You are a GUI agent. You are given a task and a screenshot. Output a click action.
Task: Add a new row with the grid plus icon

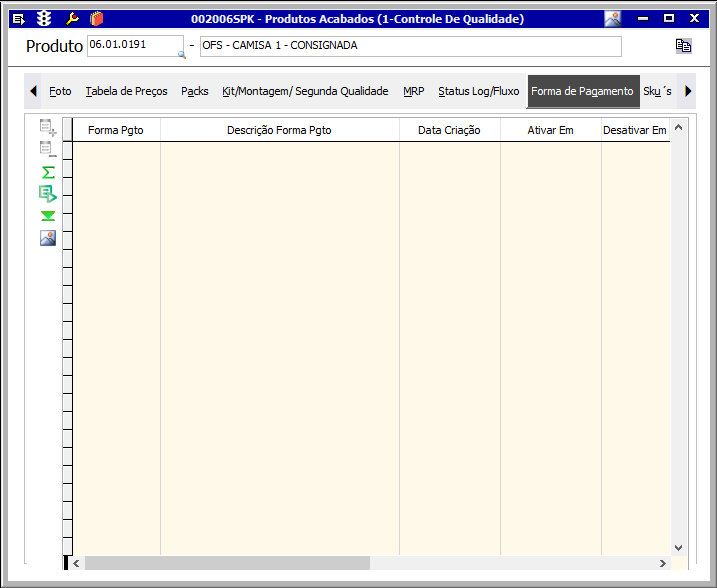pos(48,128)
